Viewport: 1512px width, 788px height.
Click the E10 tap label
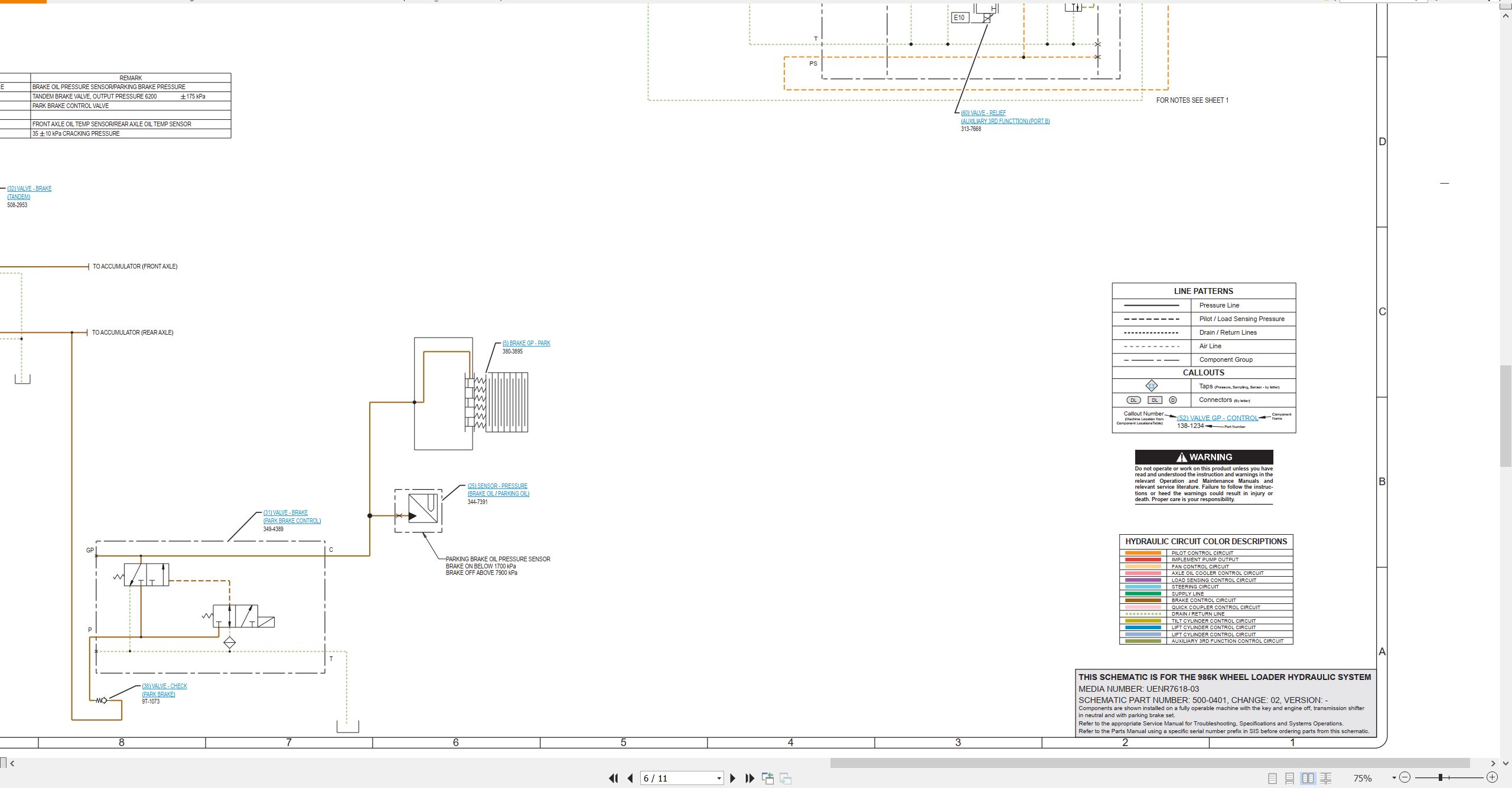960,18
